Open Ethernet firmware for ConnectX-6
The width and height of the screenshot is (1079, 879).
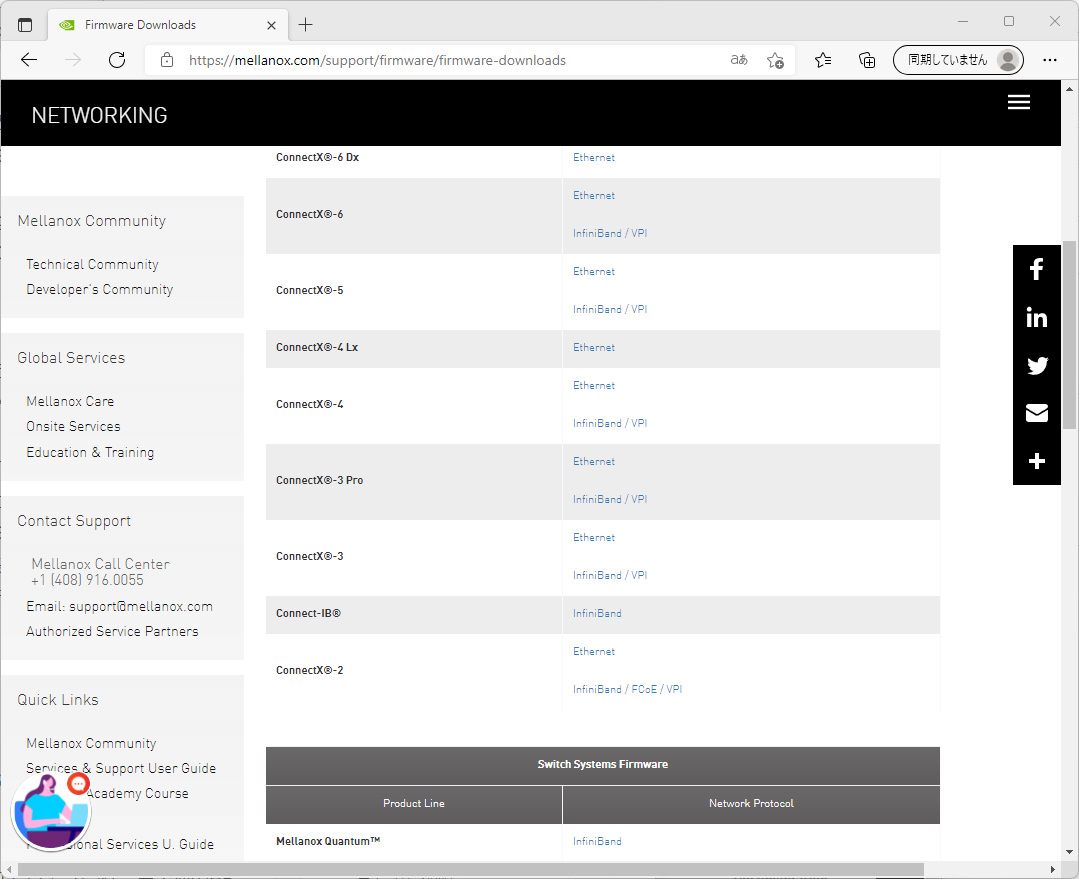click(594, 195)
